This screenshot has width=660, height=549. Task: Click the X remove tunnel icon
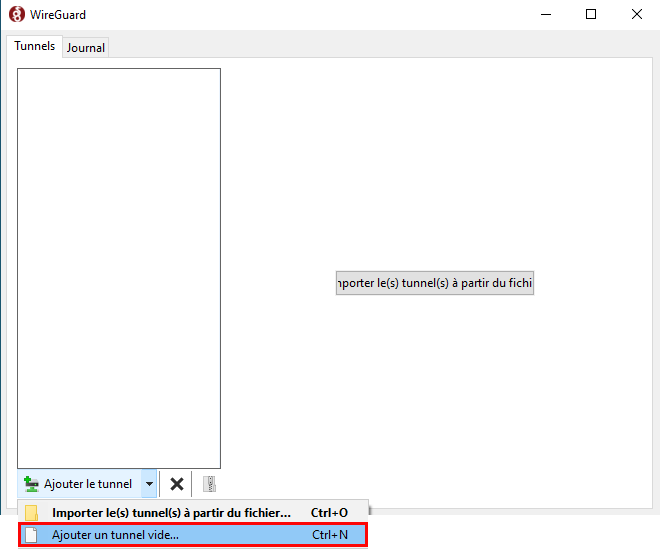coord(177,484)
